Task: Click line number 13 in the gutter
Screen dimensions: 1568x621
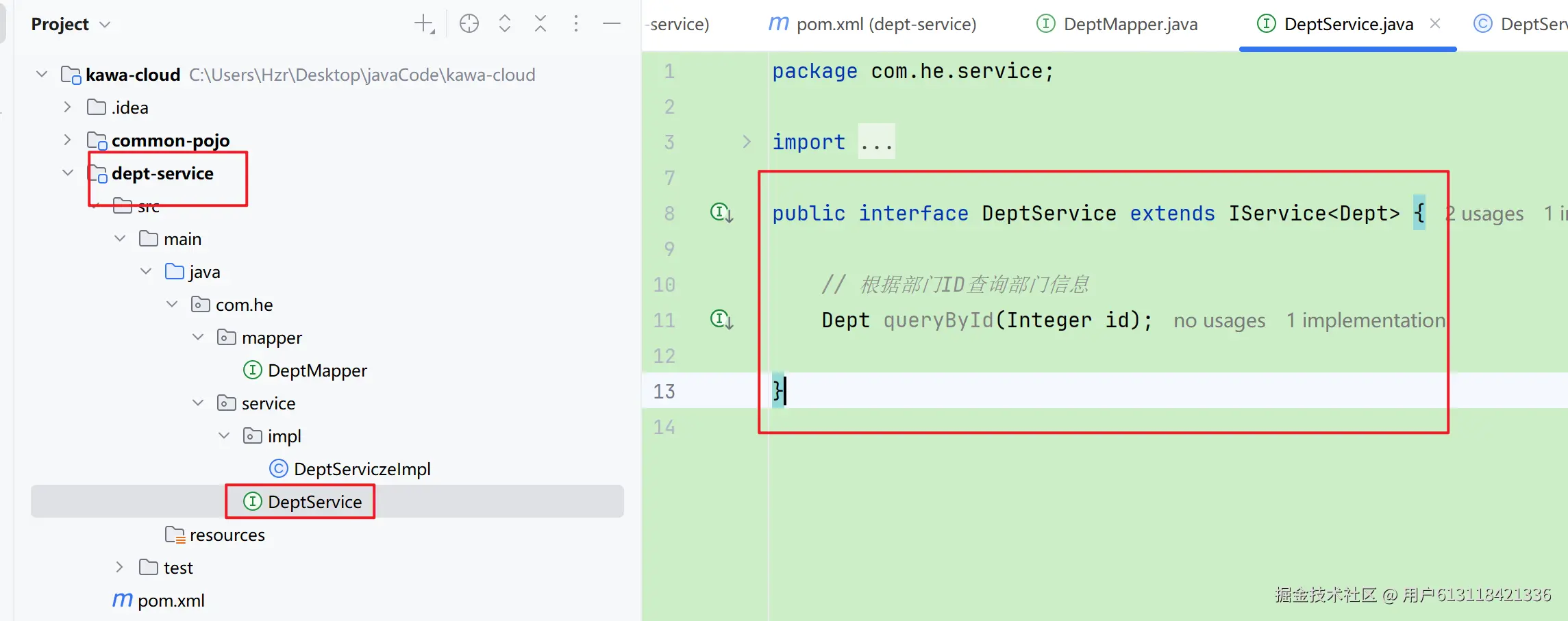Action: click(x=664, y=391)
